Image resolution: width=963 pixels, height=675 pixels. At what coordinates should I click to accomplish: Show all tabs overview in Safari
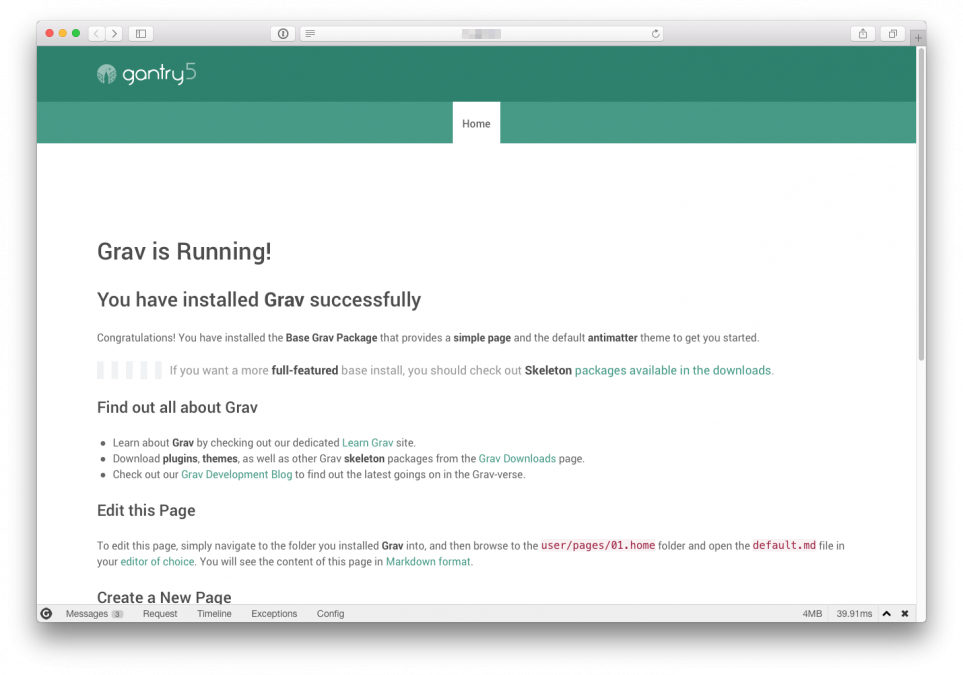tap(892, 34)
